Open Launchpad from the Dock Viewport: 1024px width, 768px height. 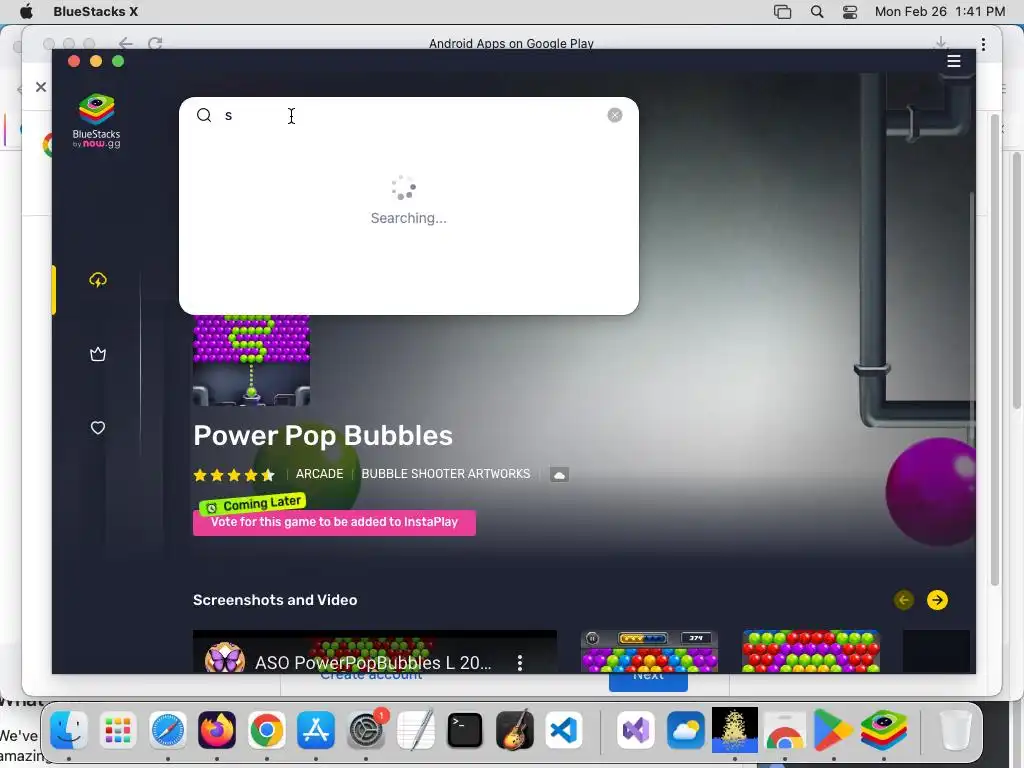(118, 730)
